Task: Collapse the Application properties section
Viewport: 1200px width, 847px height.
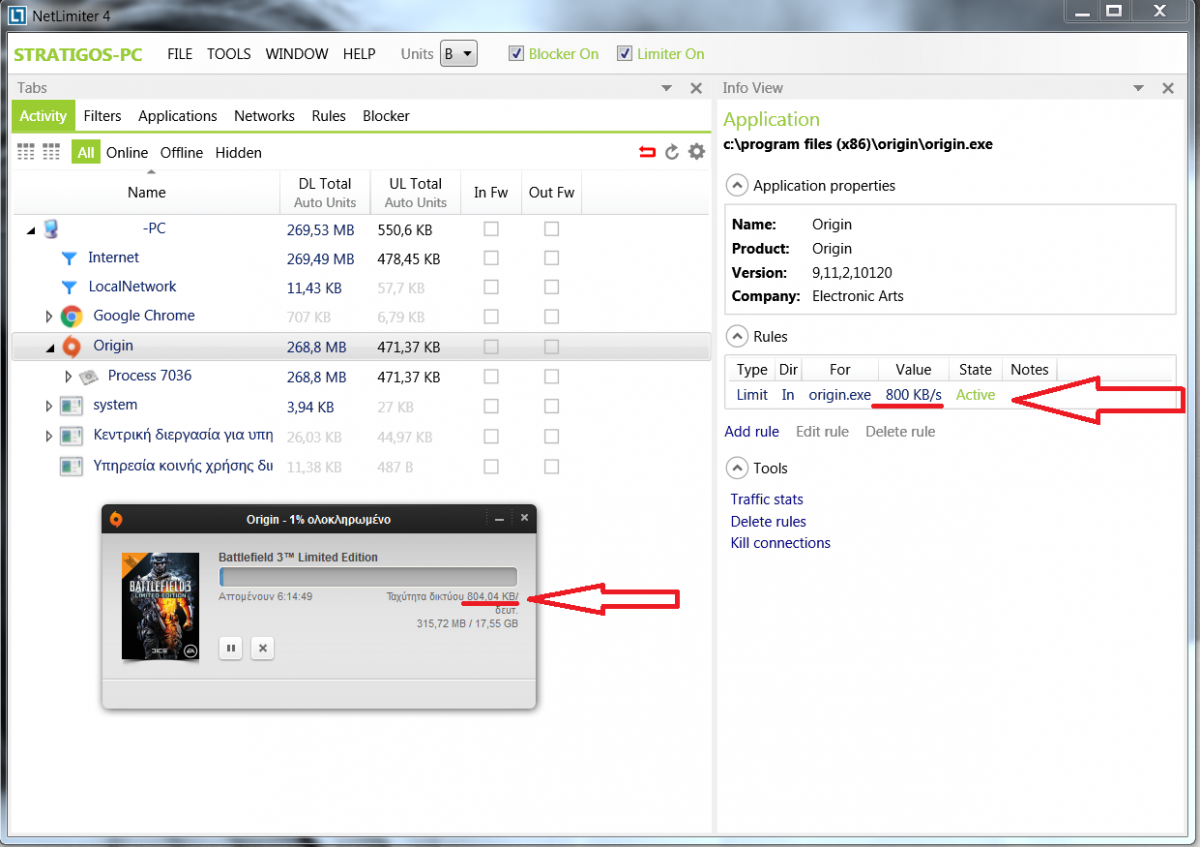Action: 736,185
